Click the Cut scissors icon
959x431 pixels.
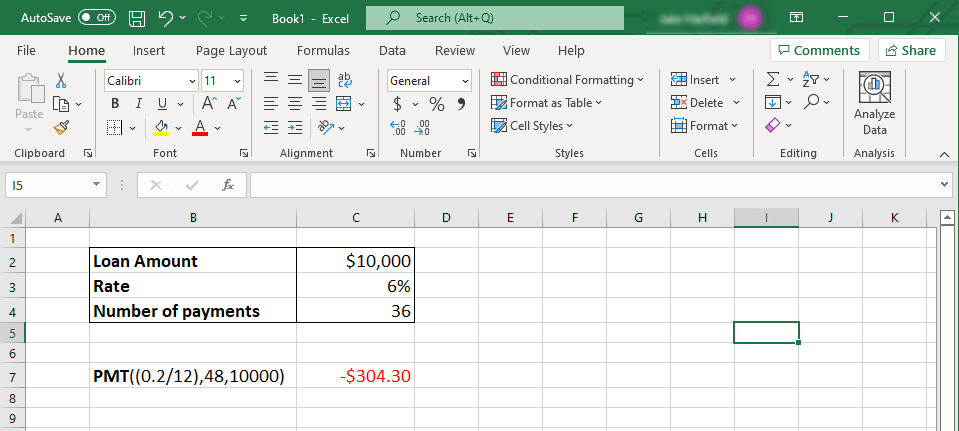(61, 80)
